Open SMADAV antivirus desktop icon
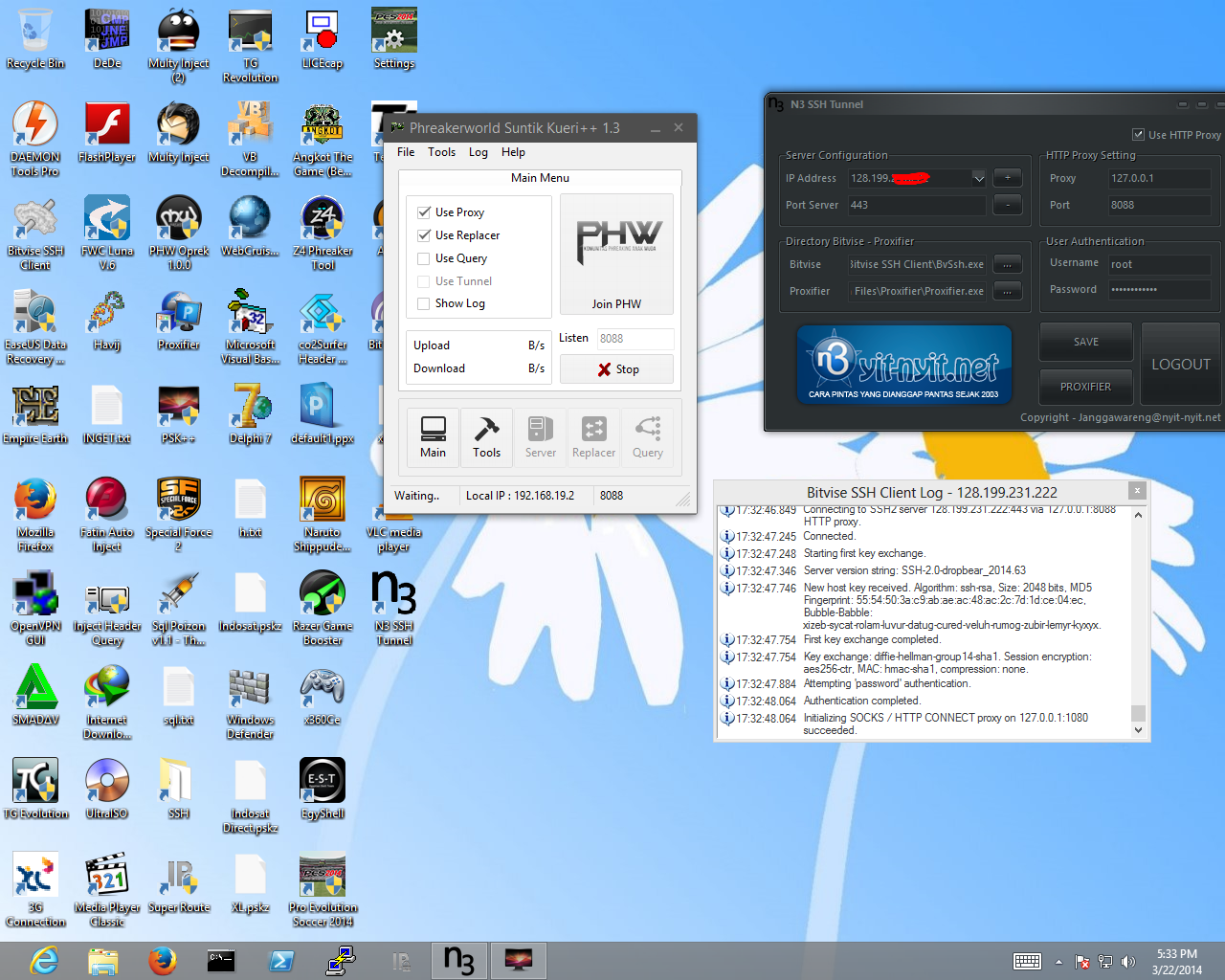This screenshot has width=1225, height=980. [x=35, y=696]
